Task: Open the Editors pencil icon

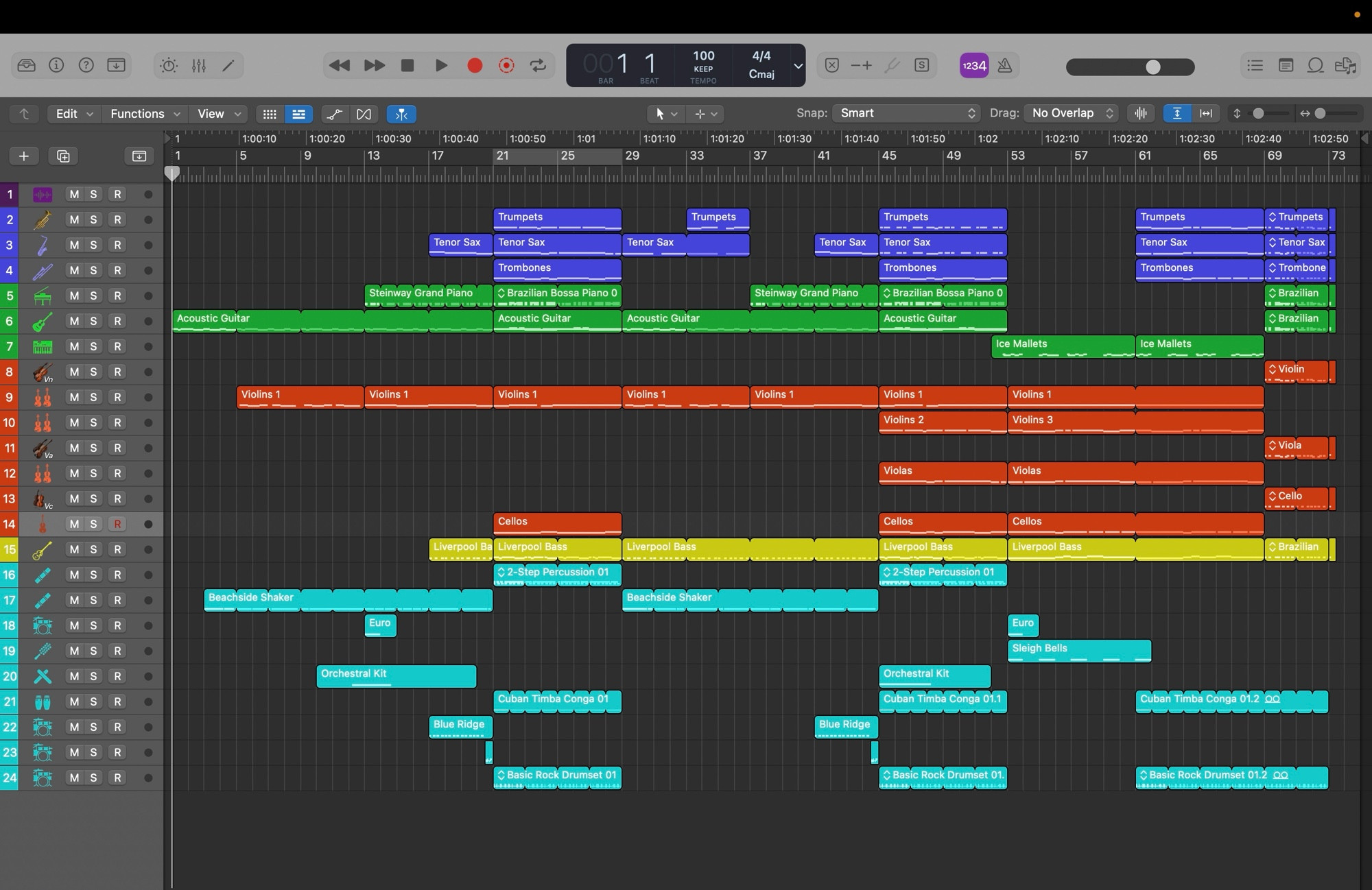Action: pyautogui.click(x=228, y=66)
